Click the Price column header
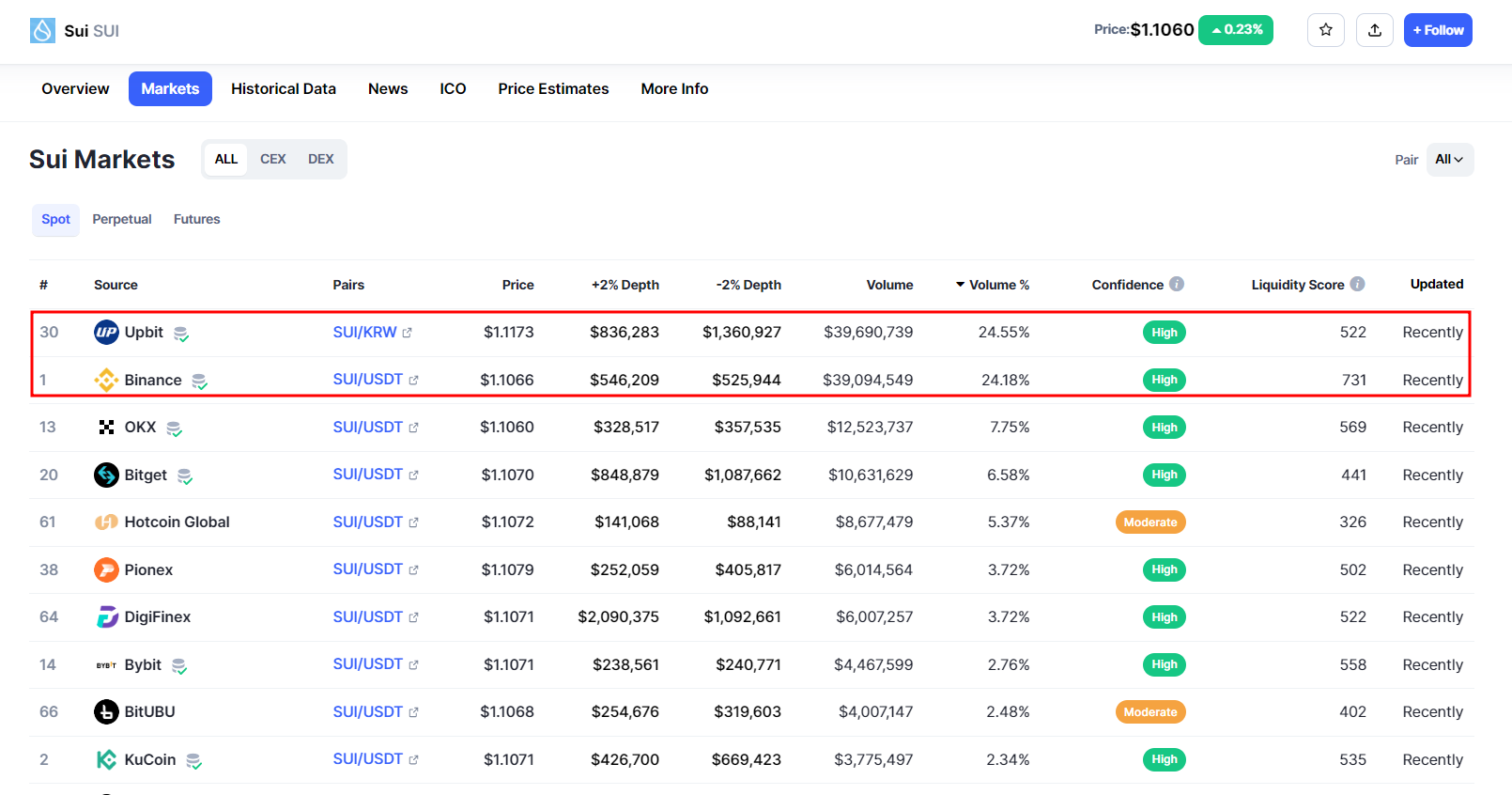Viewport: 1512px width, 795px height. 517,285
